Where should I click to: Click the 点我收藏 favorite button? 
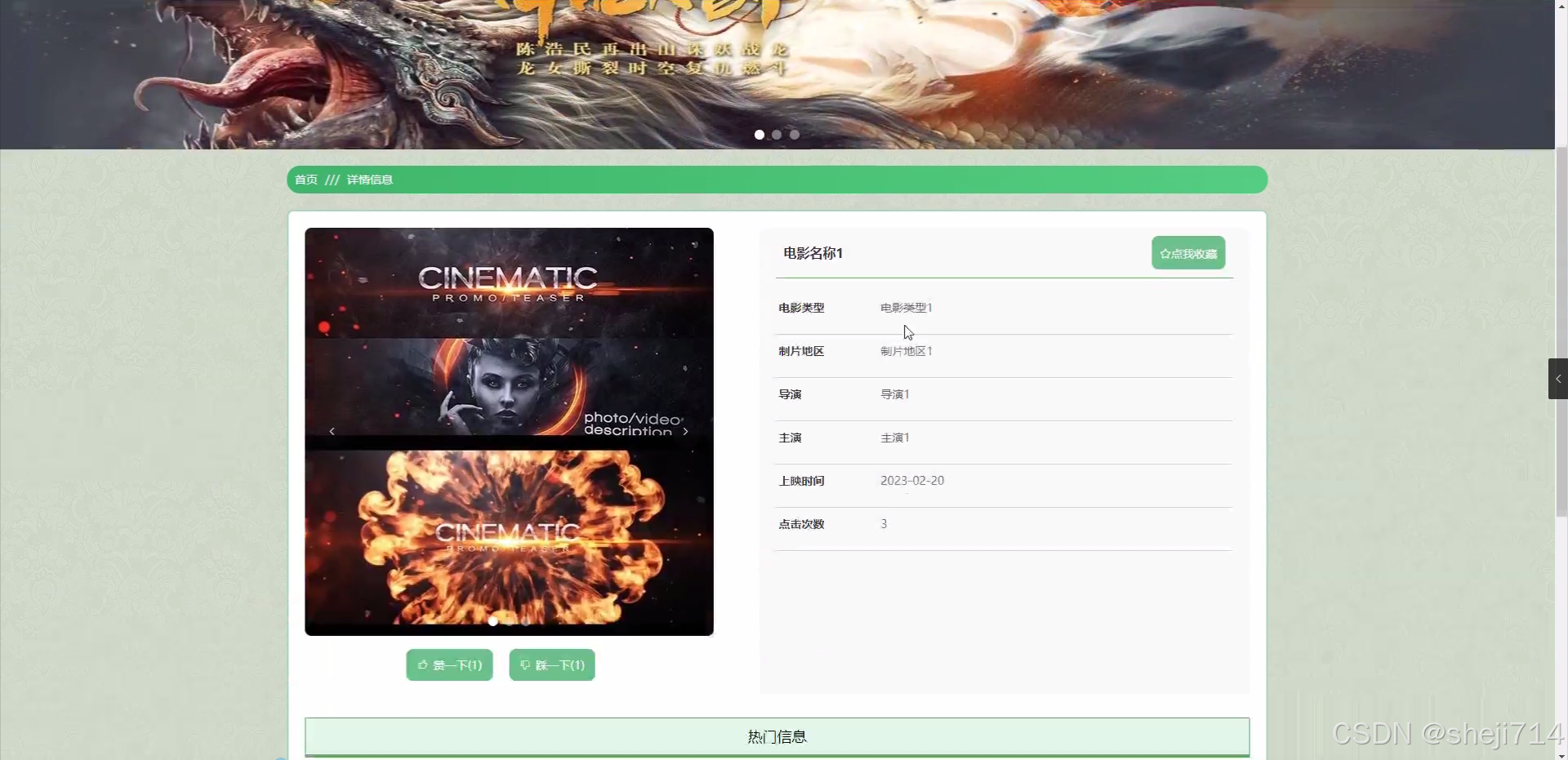(x=1188, y=253)
